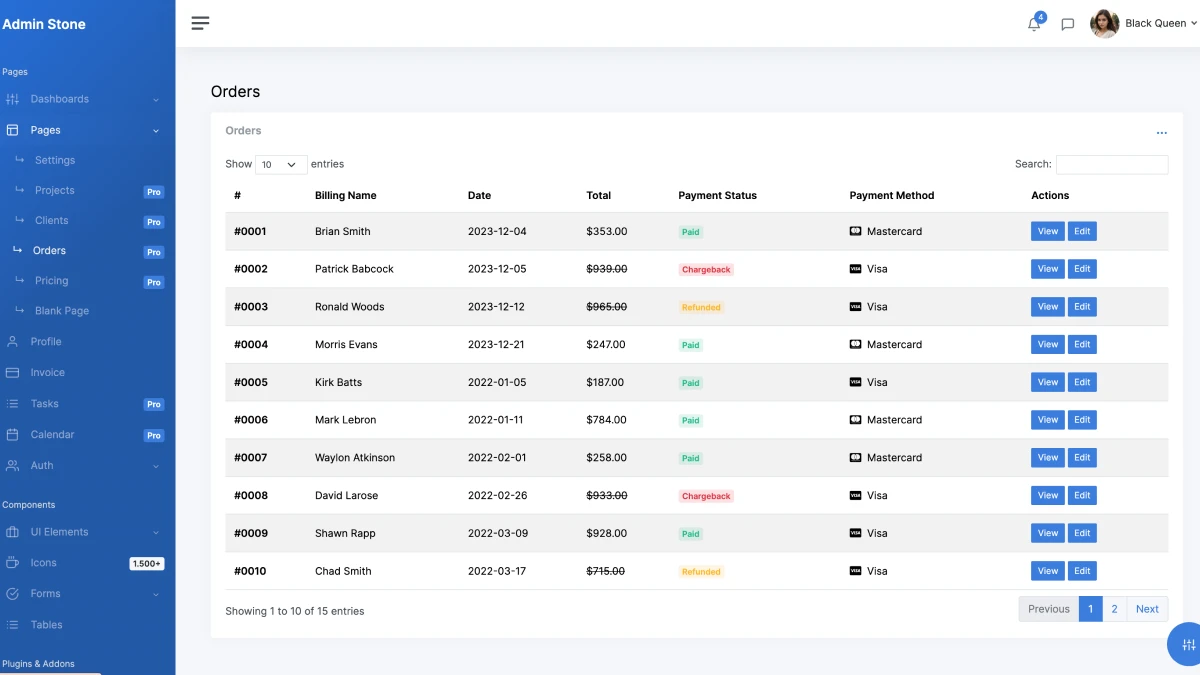Click Visa card icon for Ronald Woods
The image size is (1200, 675).
855,307
